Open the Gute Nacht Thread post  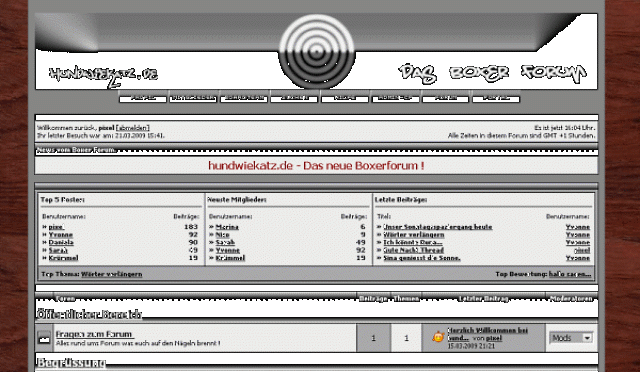click(x=413, y=250)
